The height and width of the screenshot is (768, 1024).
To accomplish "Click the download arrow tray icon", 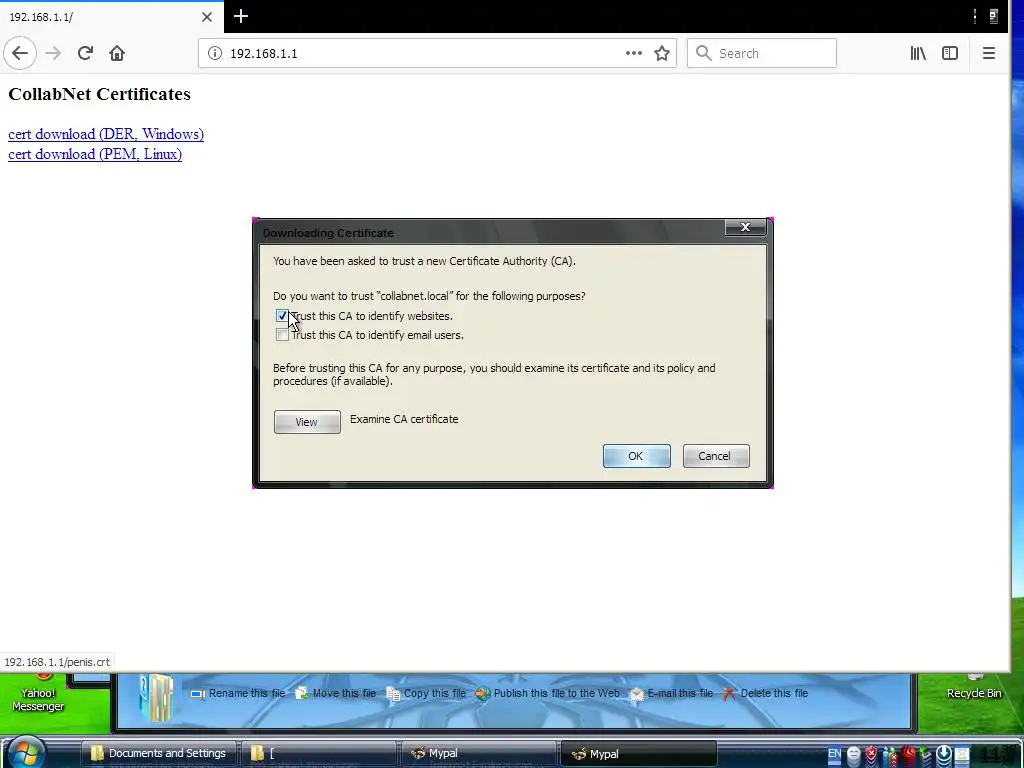I will (x=943, y=754).
